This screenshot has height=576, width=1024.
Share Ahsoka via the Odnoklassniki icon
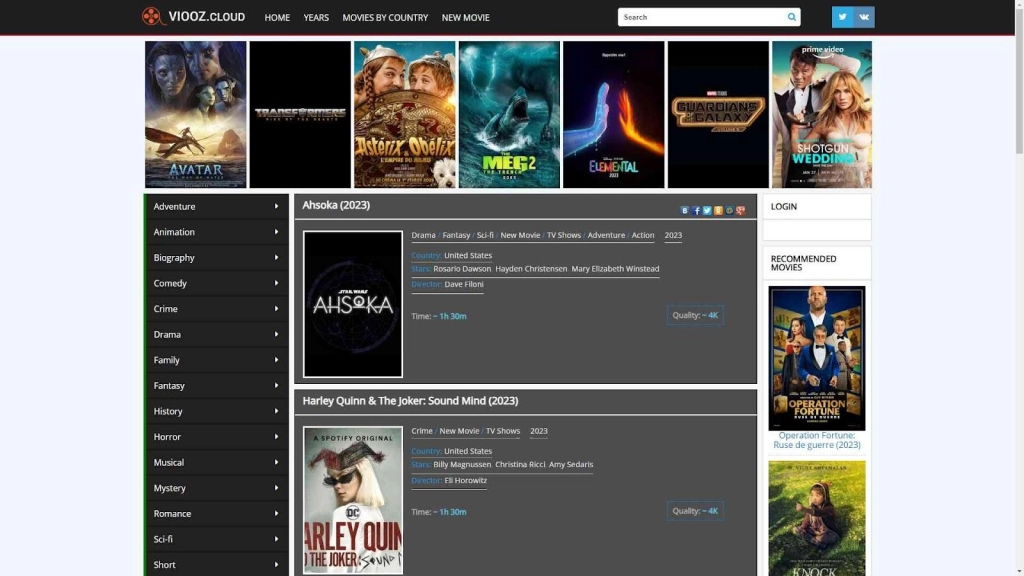point(718,211)
